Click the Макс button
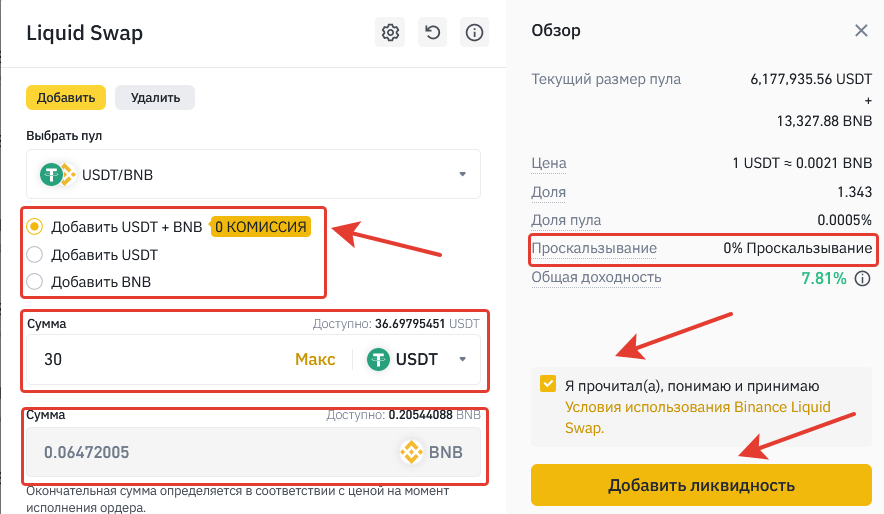The image size is (884, 514). coord(315,359)
